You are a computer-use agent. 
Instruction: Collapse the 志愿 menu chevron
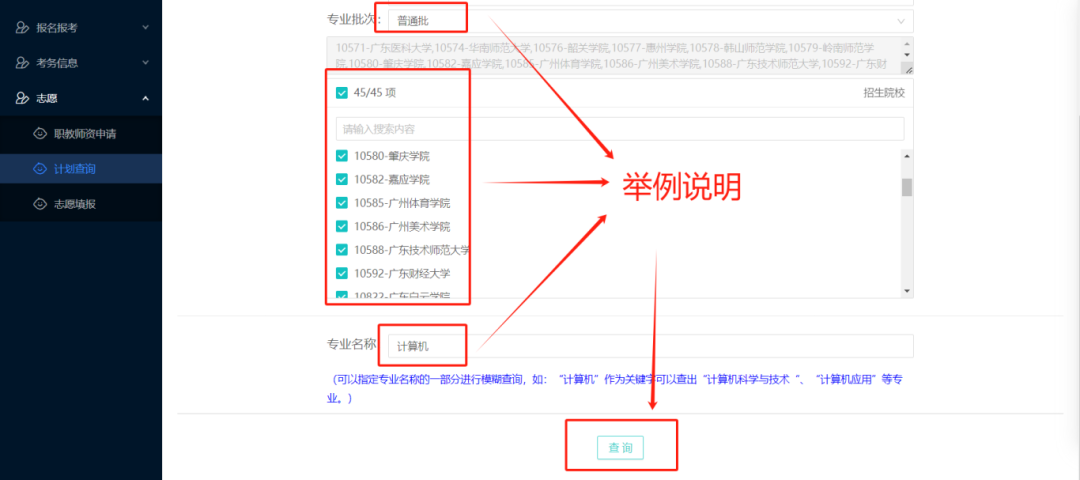[x=145, y=98]
